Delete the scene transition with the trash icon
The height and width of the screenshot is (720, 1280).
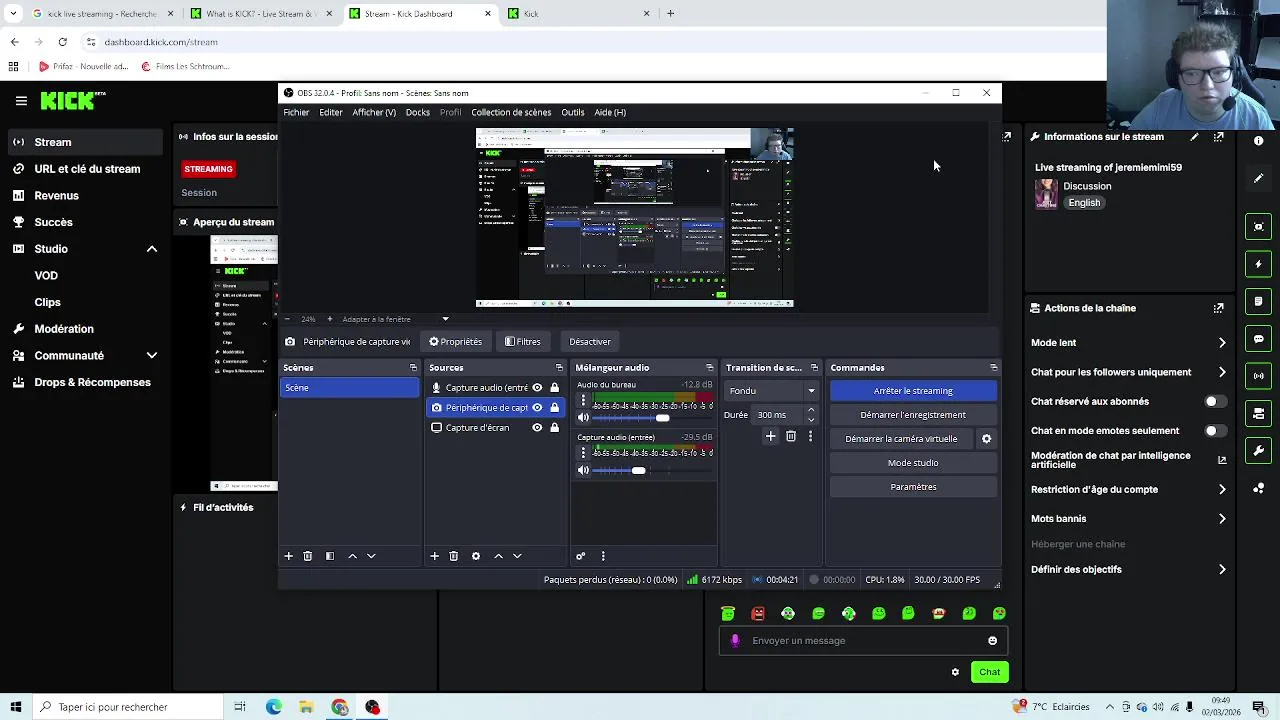pyautogui.click(x=791, y=436)
